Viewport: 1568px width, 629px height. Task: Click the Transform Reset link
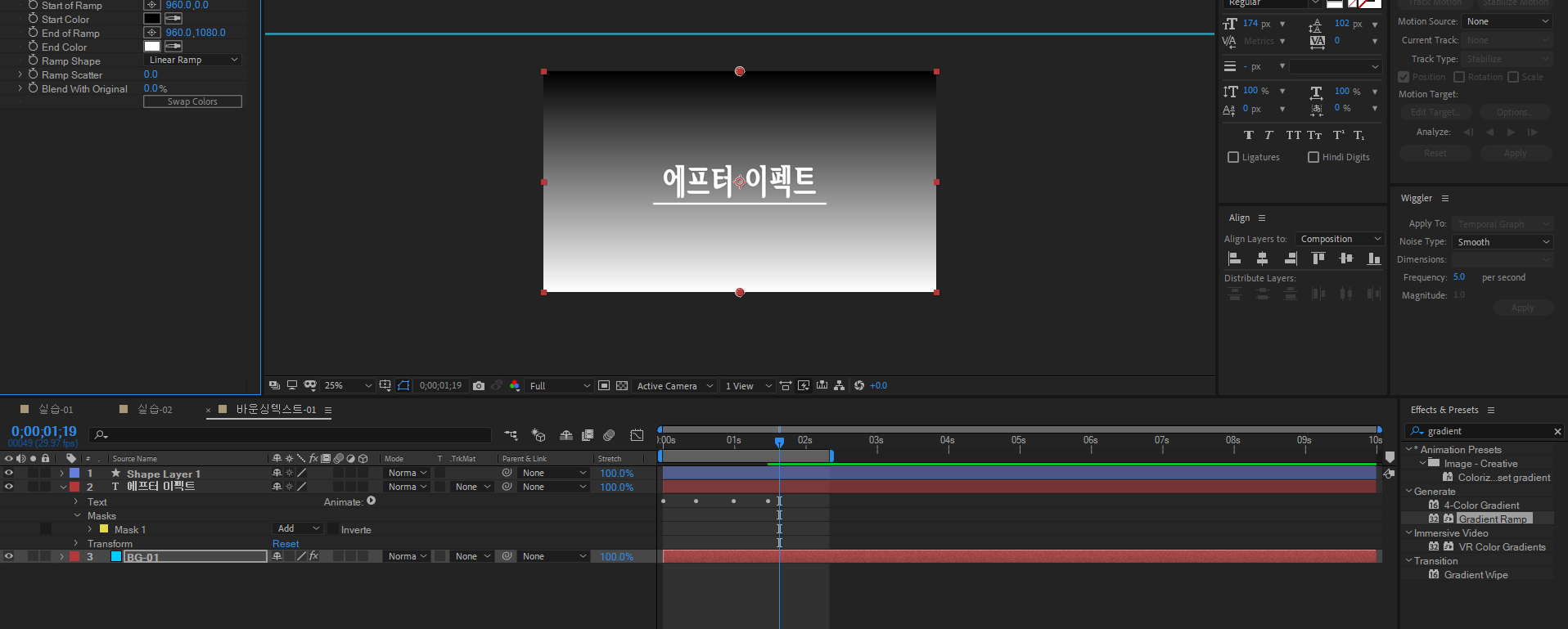pos(286,544)
